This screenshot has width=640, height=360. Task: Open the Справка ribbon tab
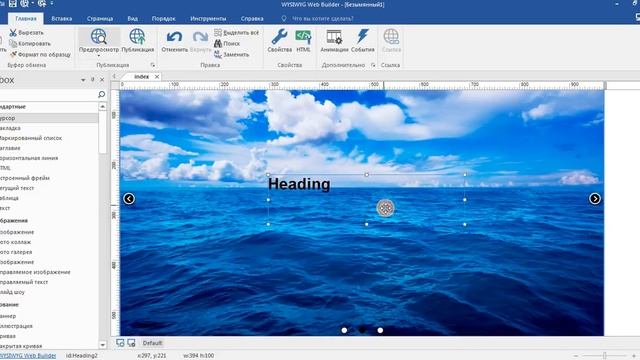(x=252, y=18)
